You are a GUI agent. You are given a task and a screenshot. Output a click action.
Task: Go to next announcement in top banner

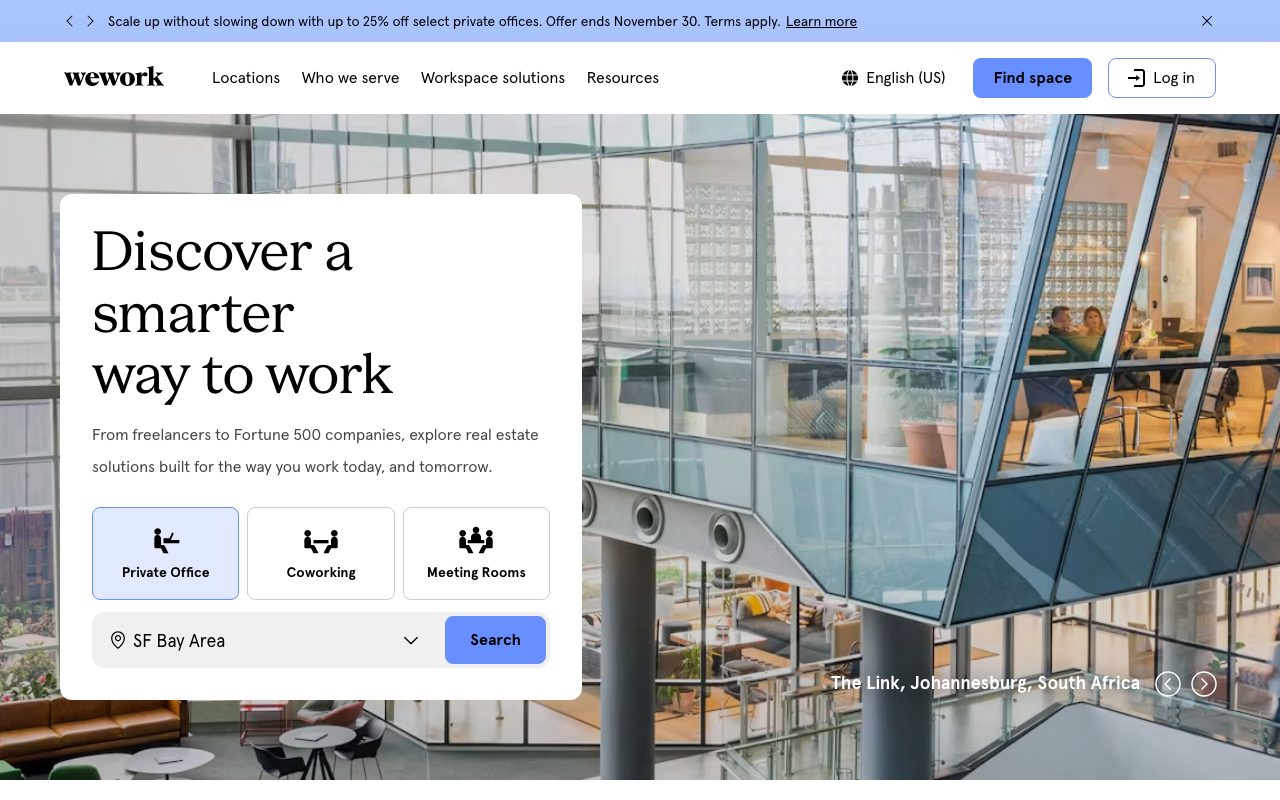(x=90, y=21)
